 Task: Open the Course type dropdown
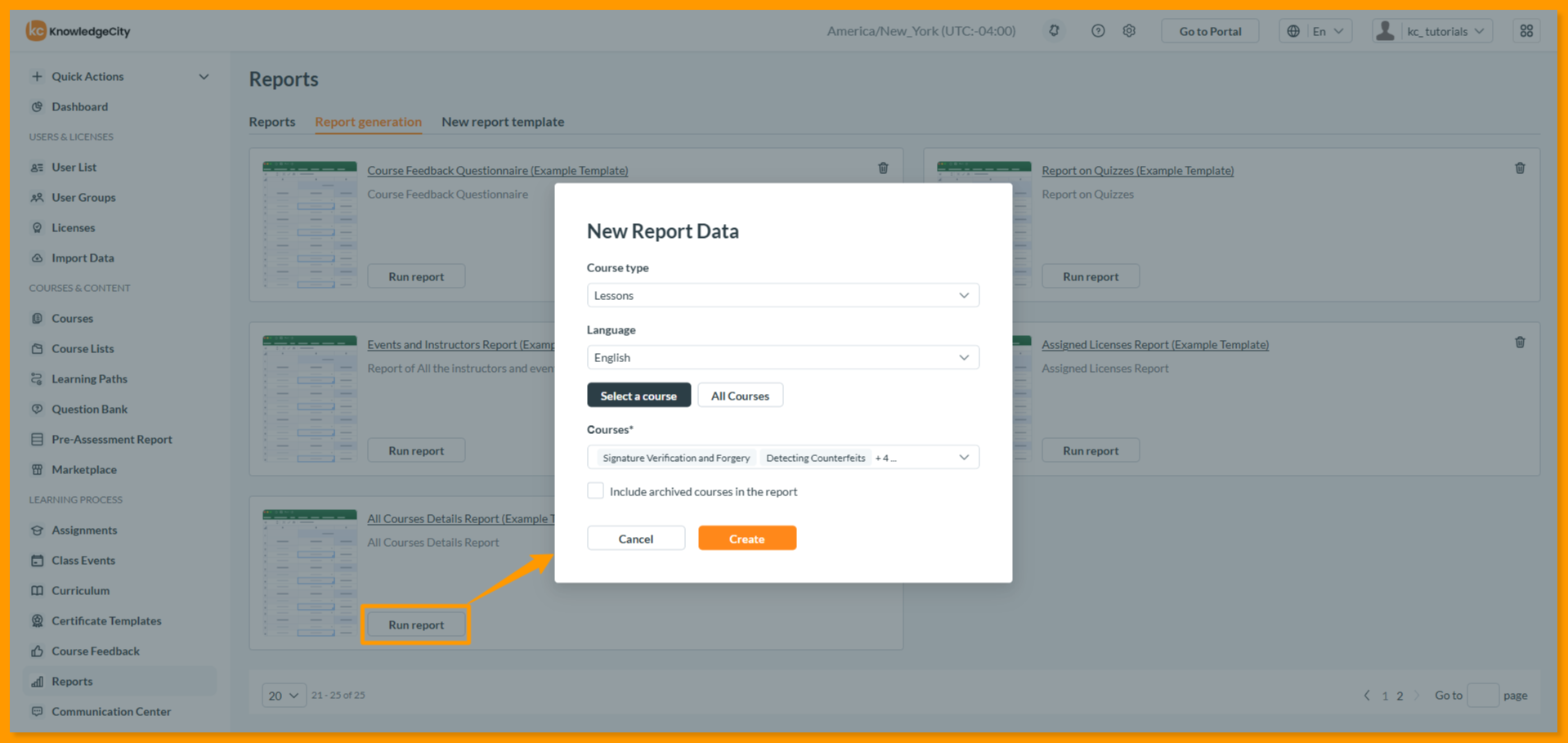(x=782, y=295)
